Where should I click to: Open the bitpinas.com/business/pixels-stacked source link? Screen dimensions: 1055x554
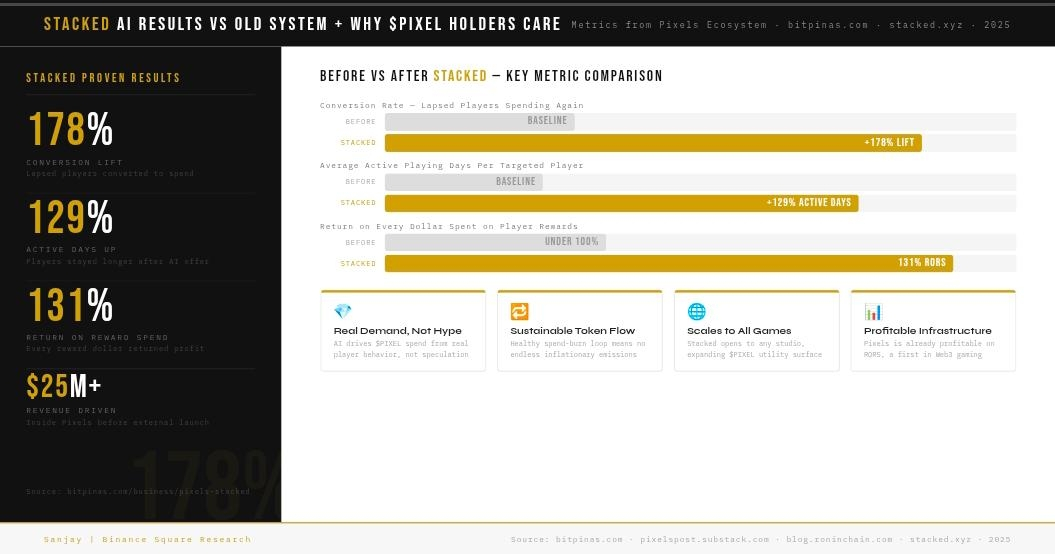138,491
